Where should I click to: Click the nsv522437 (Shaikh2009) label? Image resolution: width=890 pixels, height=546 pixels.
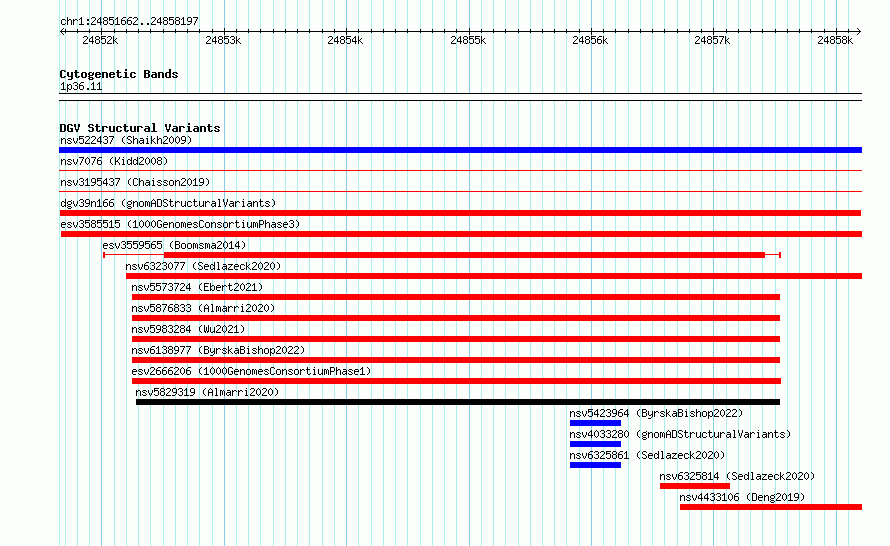(x=126, y=140)
